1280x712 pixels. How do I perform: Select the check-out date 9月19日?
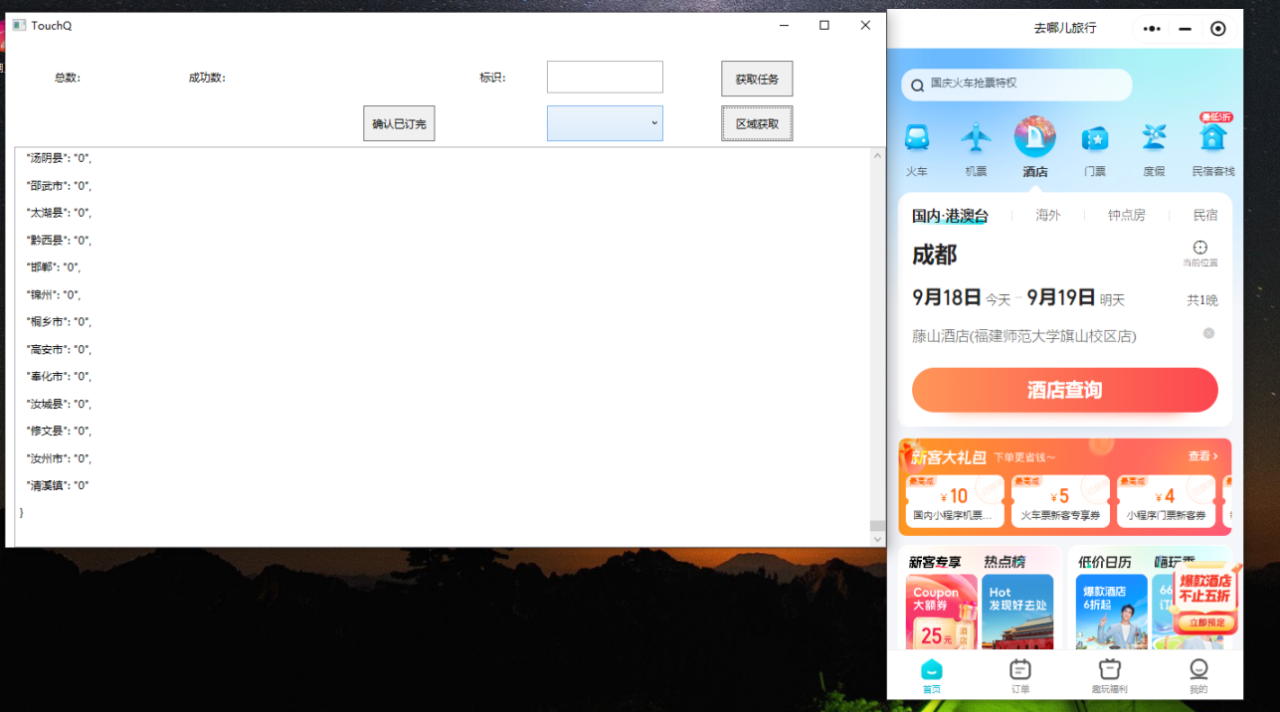(1061, 298)
